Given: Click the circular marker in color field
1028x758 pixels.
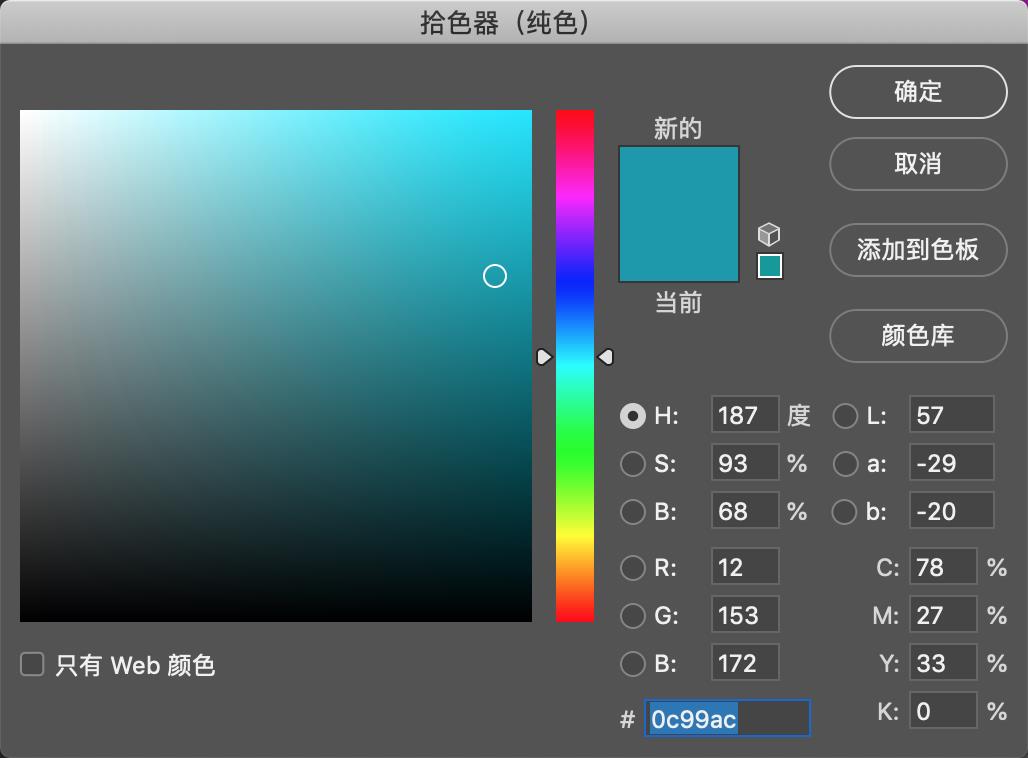Looking at the screenshot, I should [x=495, y=276].
